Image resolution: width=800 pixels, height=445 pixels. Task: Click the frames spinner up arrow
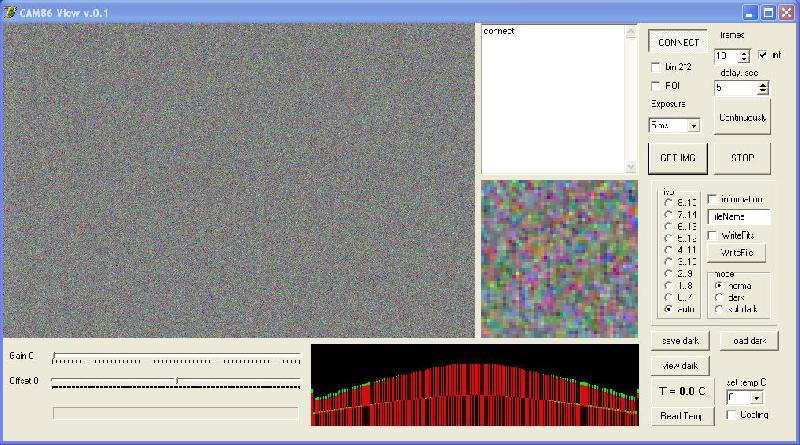744,53
